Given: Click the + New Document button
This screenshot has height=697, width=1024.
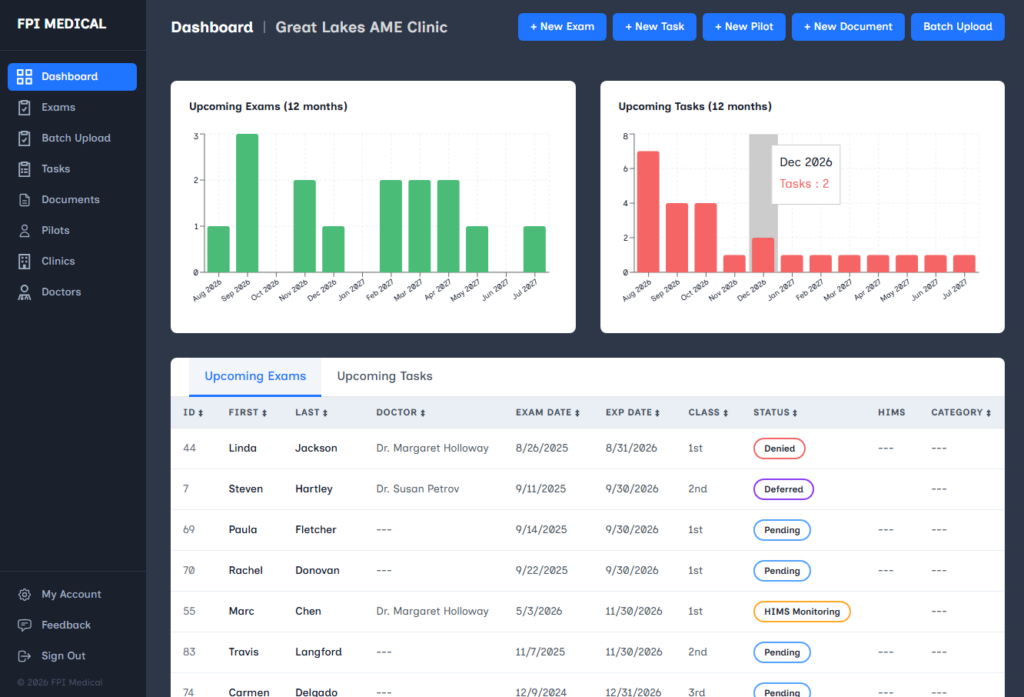Looking at the screenshot, I should click(848, 27).
